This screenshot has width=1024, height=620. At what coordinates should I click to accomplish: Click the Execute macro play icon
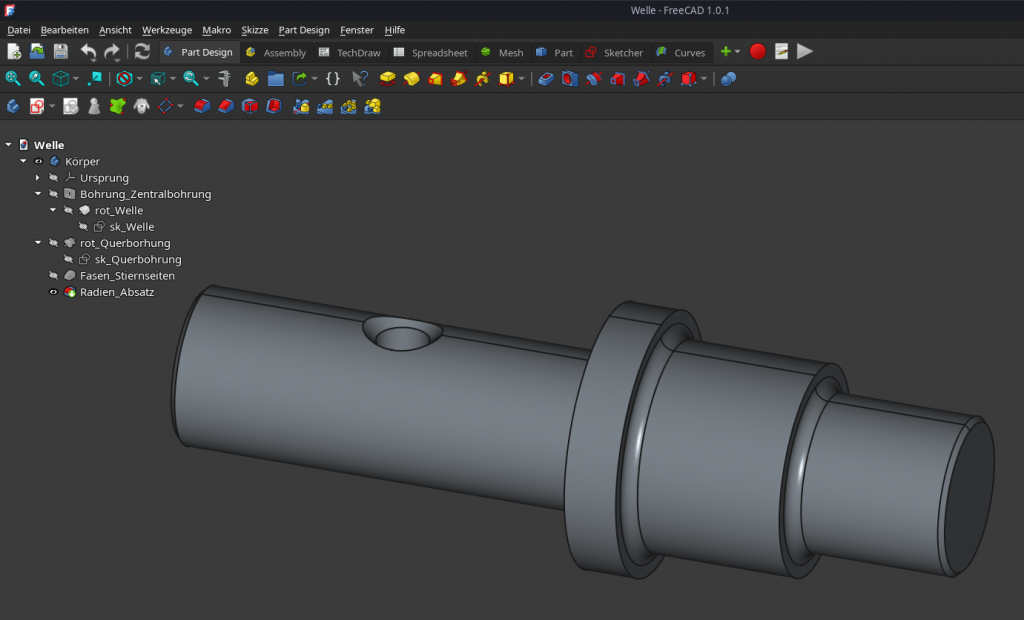[805, 52]
